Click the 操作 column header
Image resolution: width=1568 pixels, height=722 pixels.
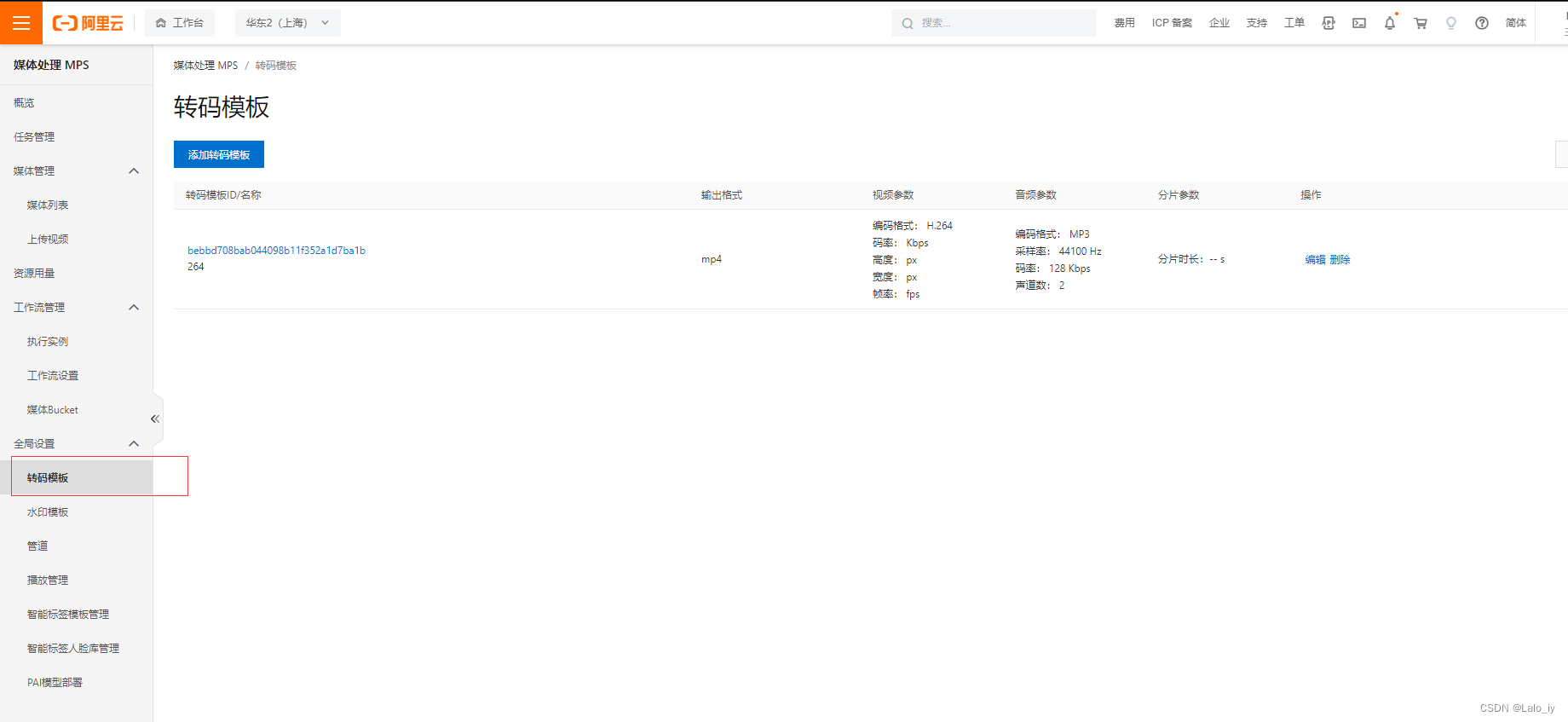(x=1311, y=195)
